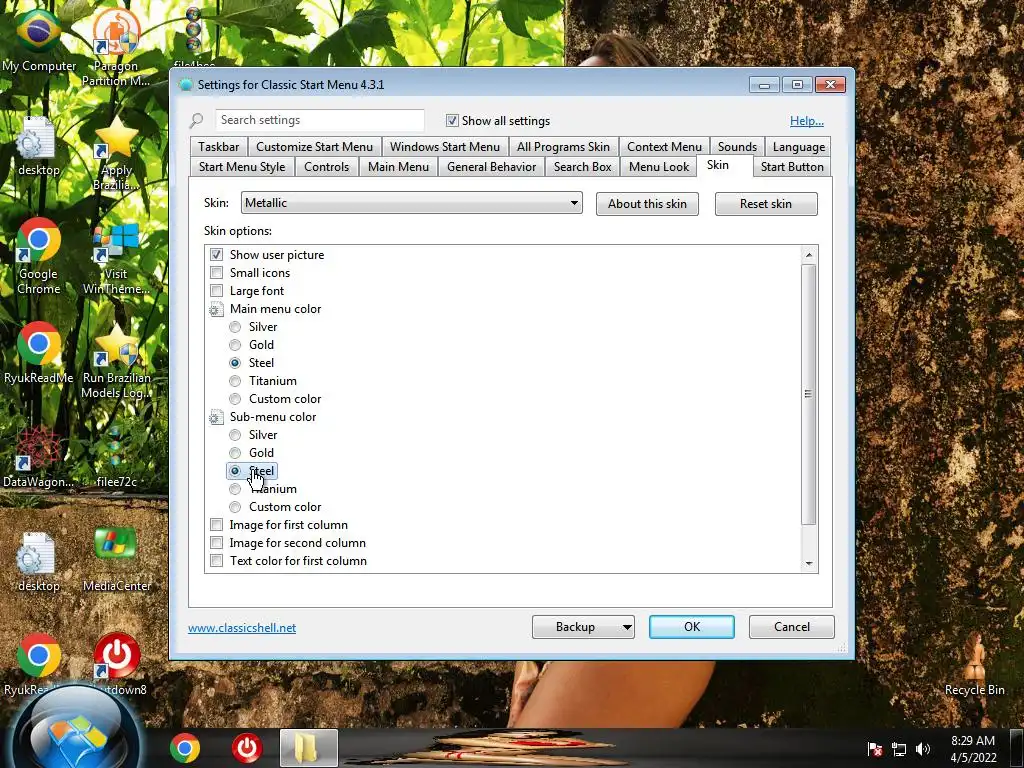Select Gold main menu color
This screenshot has width=1024, height=768.
235,345
